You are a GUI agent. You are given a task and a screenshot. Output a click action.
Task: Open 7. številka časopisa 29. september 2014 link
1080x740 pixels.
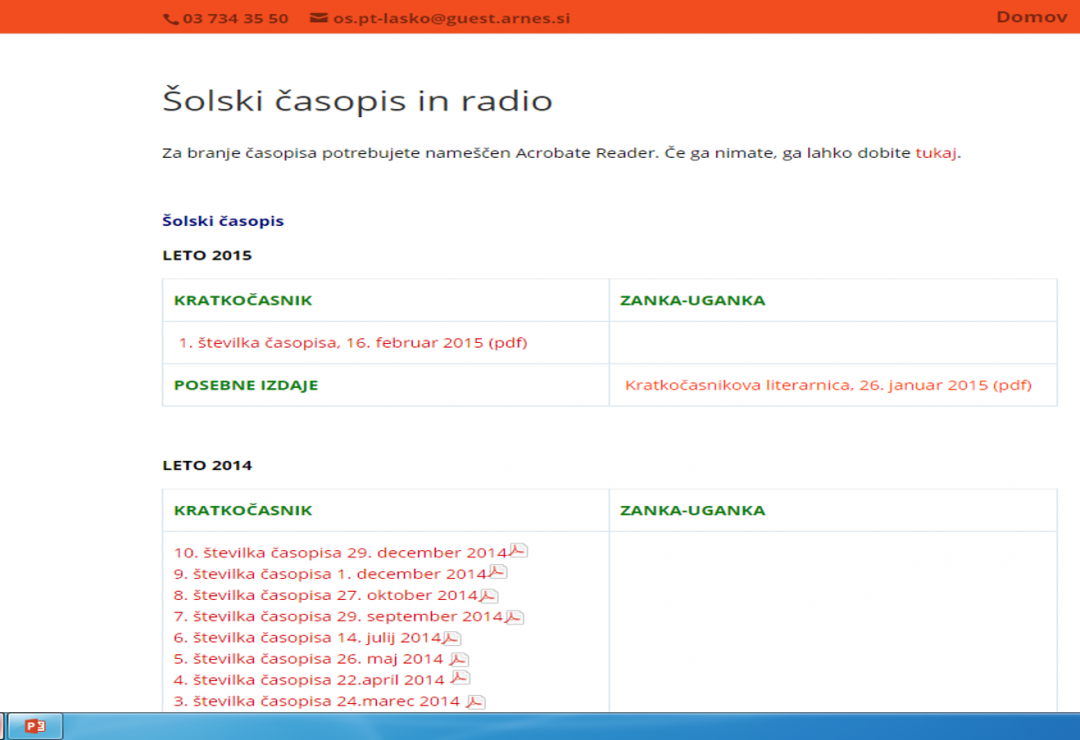point(338,617)
